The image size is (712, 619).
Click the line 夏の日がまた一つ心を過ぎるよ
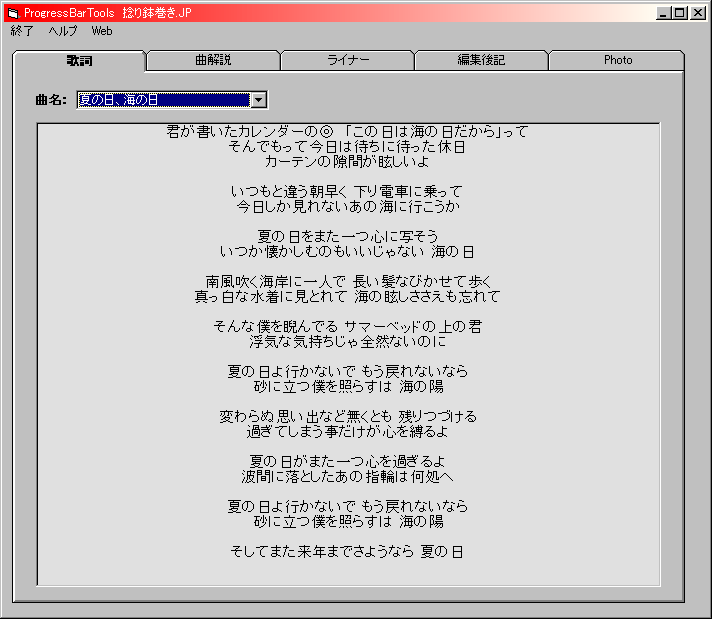click(x=348, y=461)
